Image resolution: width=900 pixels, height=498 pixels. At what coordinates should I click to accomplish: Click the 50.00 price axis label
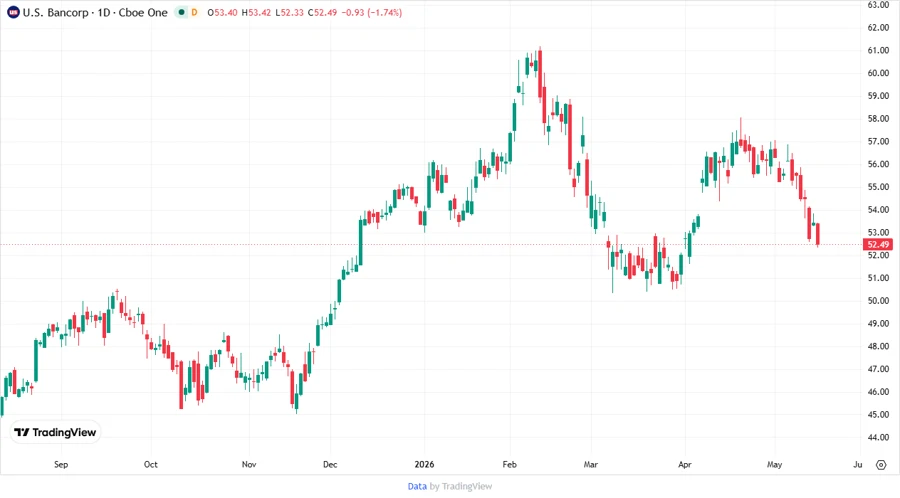pyautogui.click(x=878, y=301)
